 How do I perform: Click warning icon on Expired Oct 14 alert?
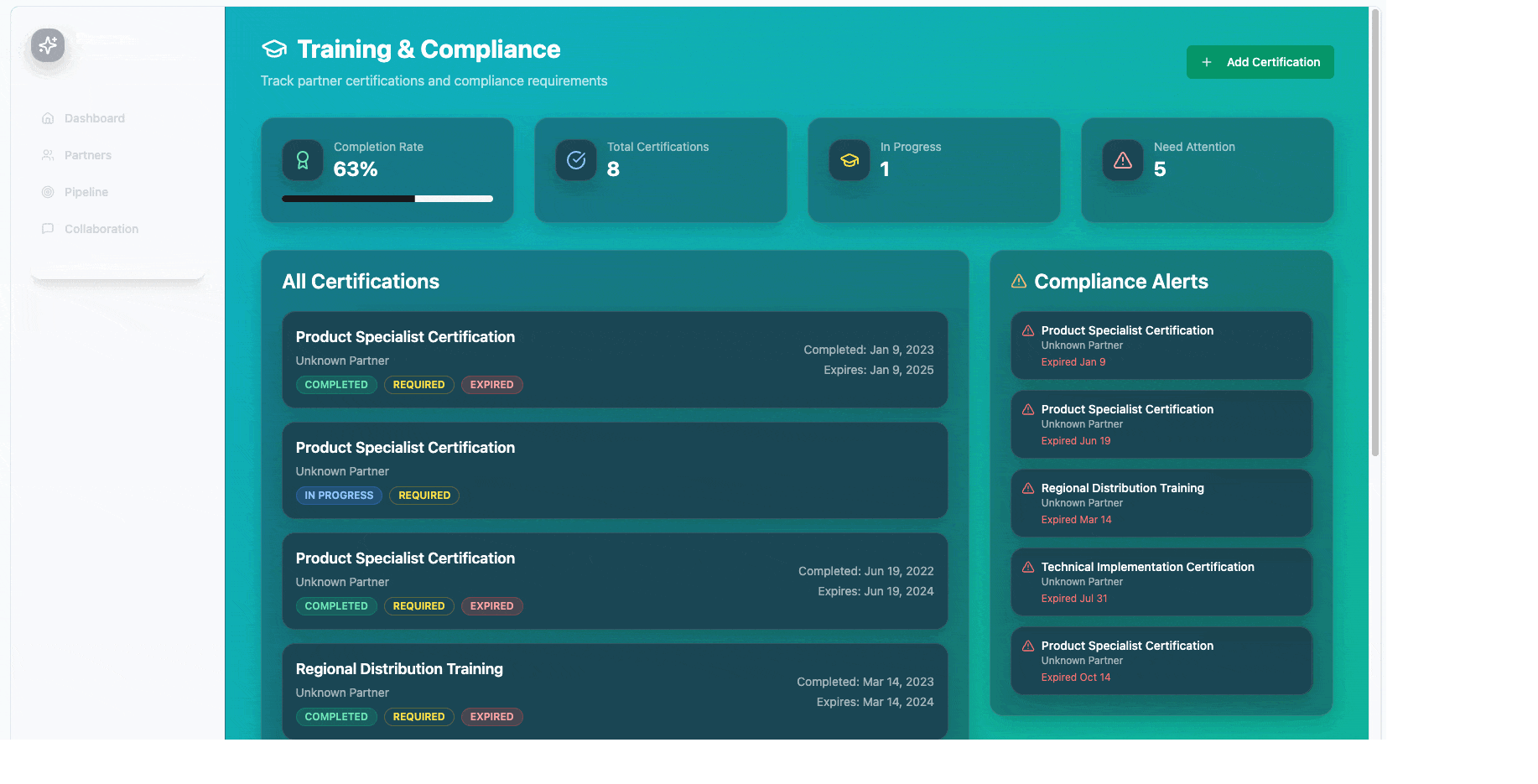pos(1028,646)
